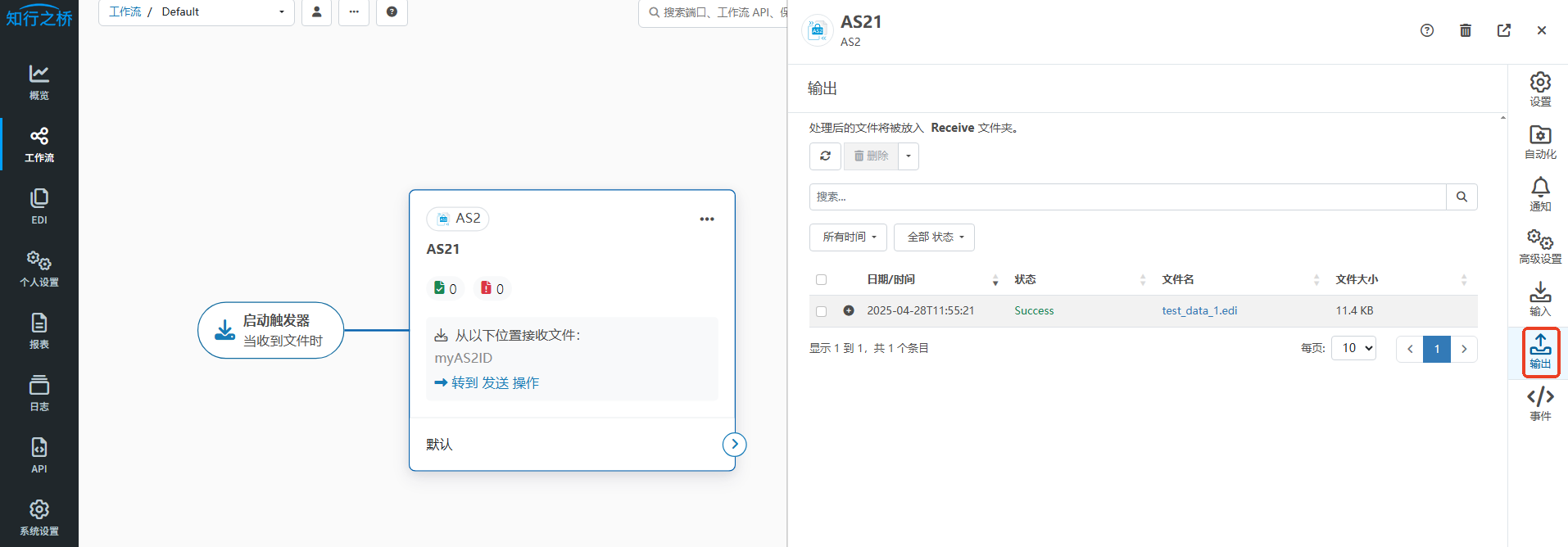
Task: Open the test_data_1.edi file link
Action: coord(1199,311)
